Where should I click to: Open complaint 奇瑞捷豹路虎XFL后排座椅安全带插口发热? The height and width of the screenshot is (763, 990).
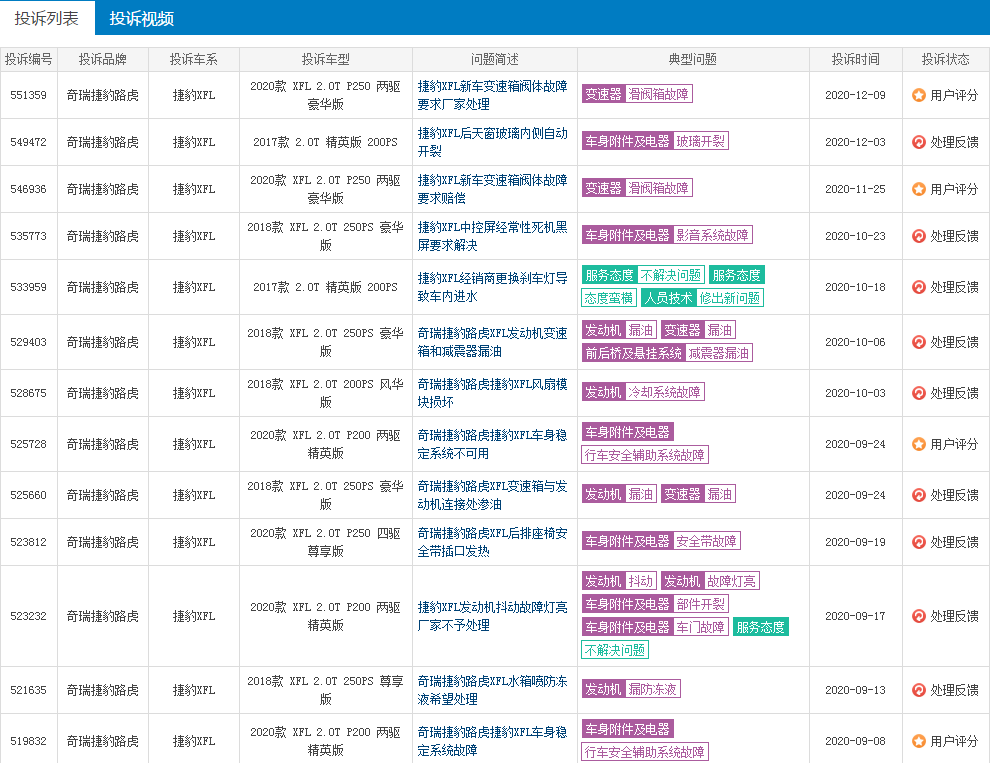coord(492,543)
